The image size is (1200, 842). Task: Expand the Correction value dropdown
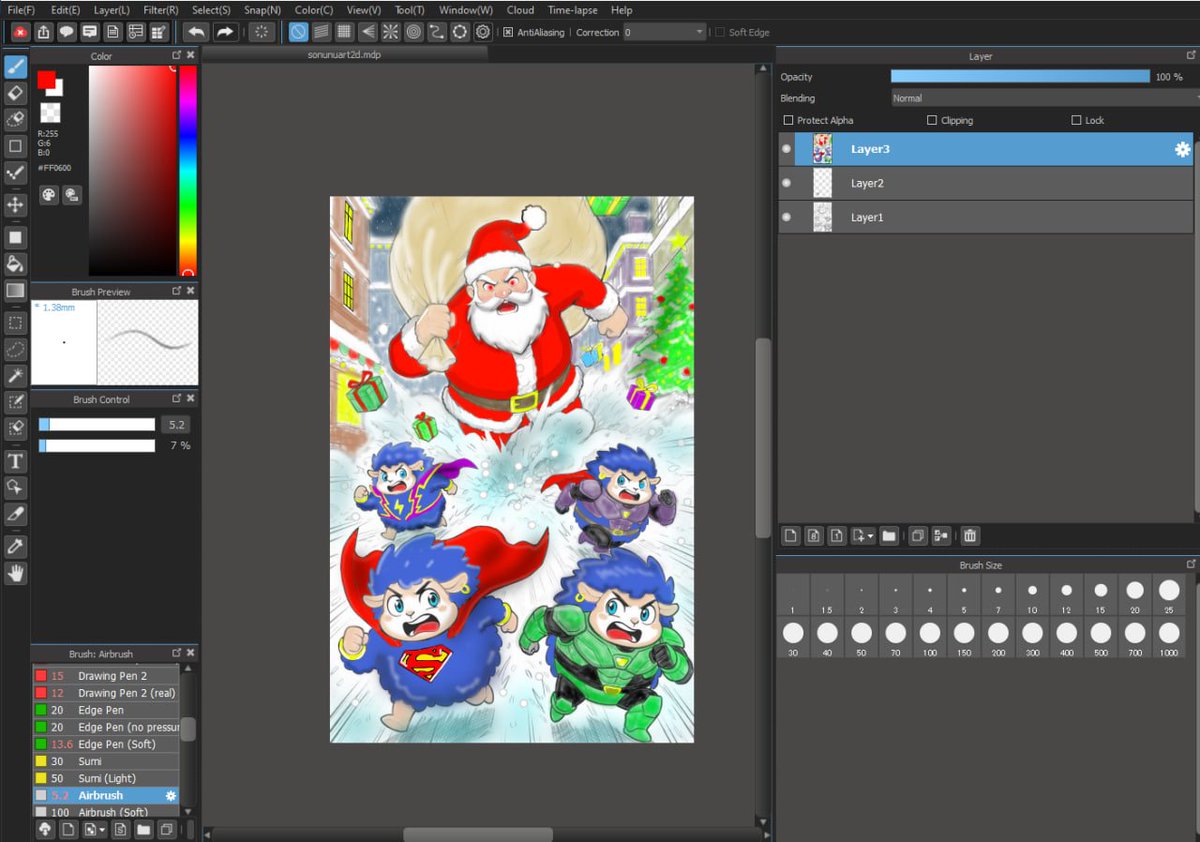point(700,32)
